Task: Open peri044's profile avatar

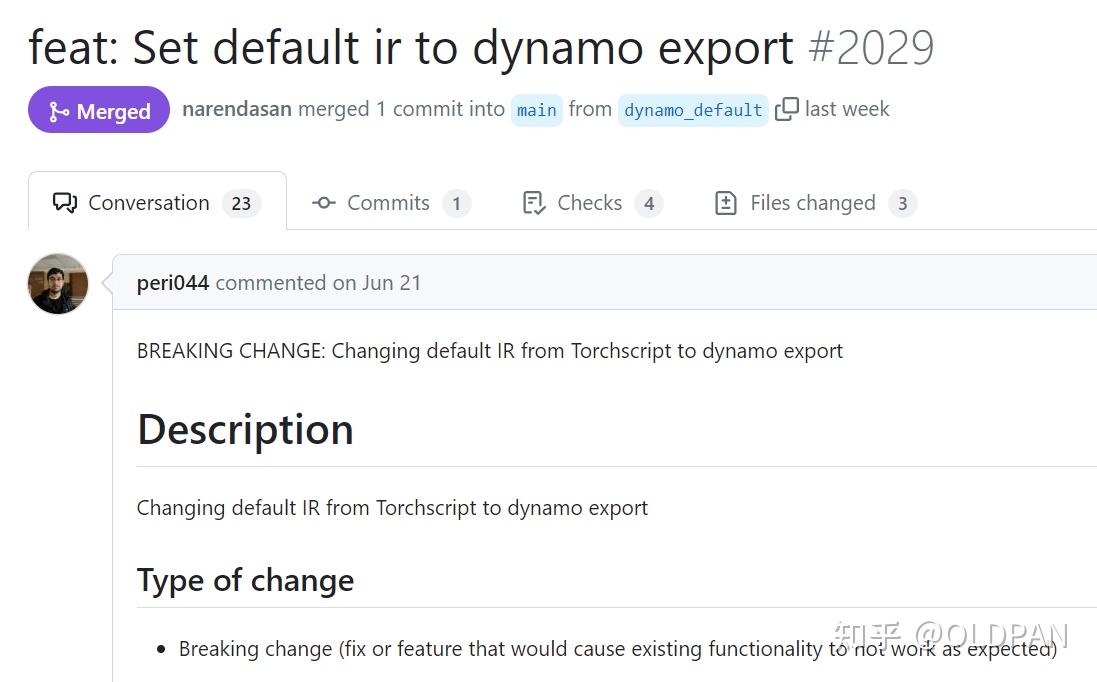Action: [x=57, y=283]
